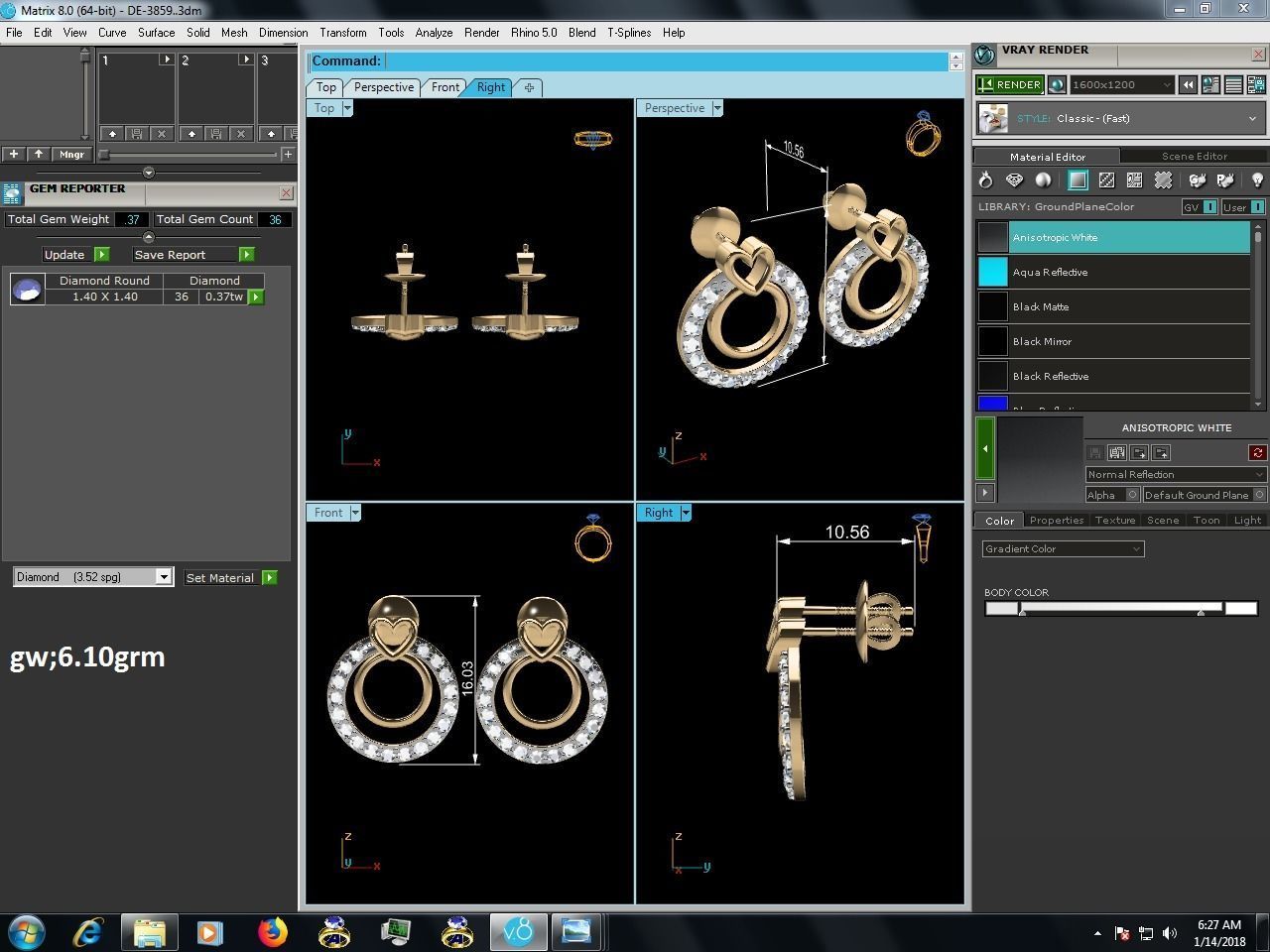Open the Gradient Color dropdown
Image resolution: width=1270 pixels, height=952 pixels.
pyautogui.click(x=1063, y=548)
